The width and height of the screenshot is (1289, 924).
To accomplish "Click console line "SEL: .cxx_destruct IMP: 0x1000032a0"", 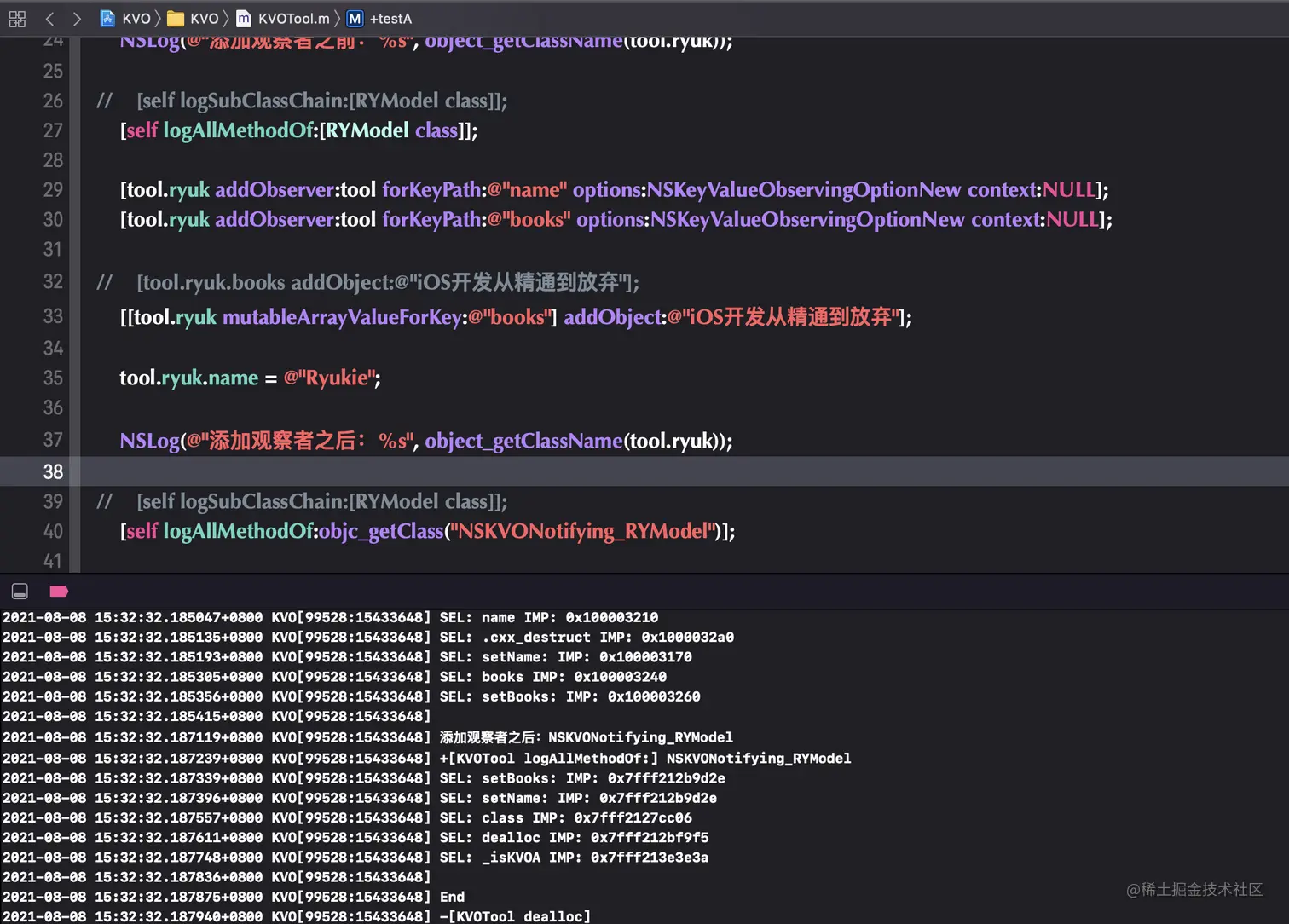I will pos(367,637).
